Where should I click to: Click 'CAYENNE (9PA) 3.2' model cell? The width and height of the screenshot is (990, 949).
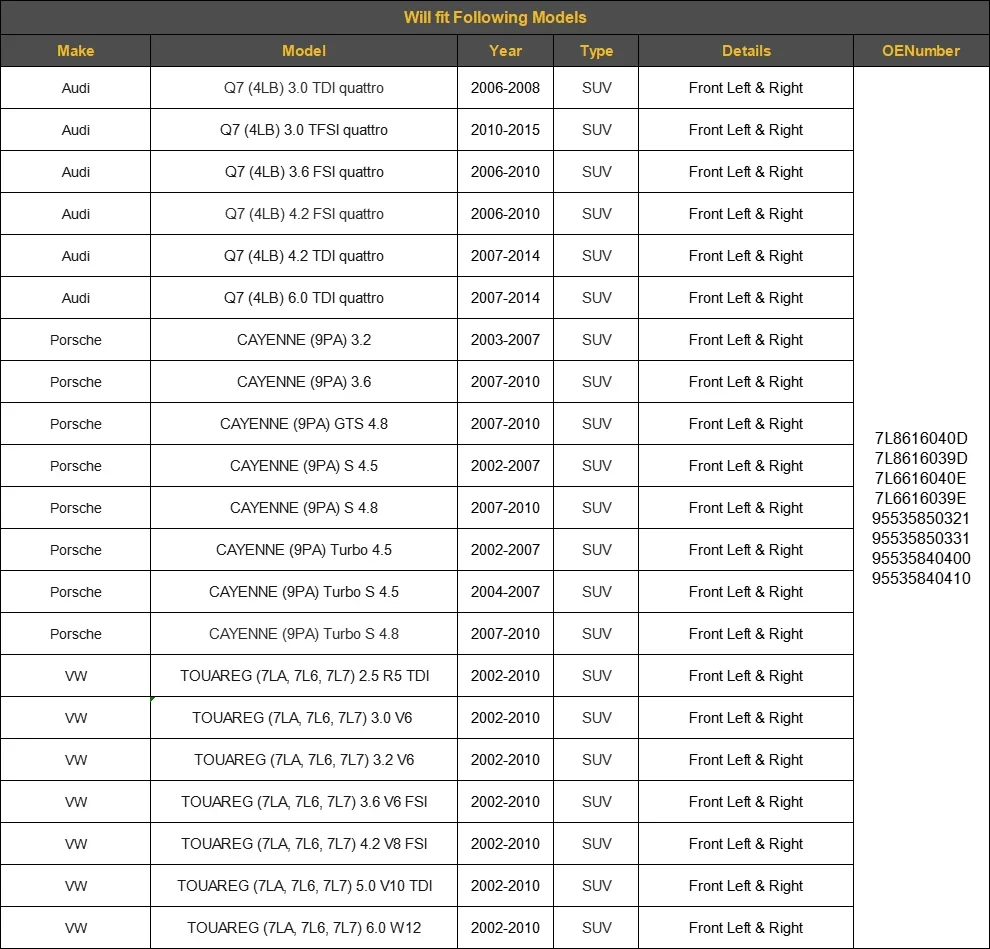click(x=304, y=340)
